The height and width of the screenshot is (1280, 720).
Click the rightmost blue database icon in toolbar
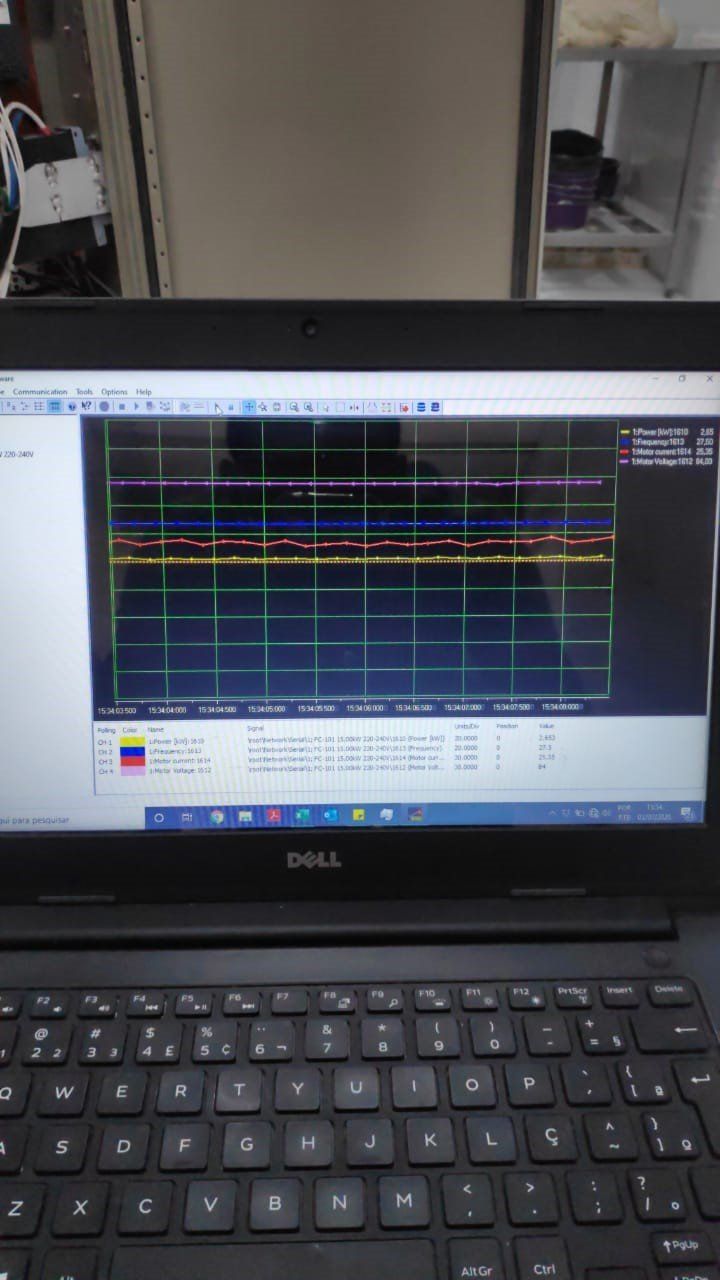436,408
